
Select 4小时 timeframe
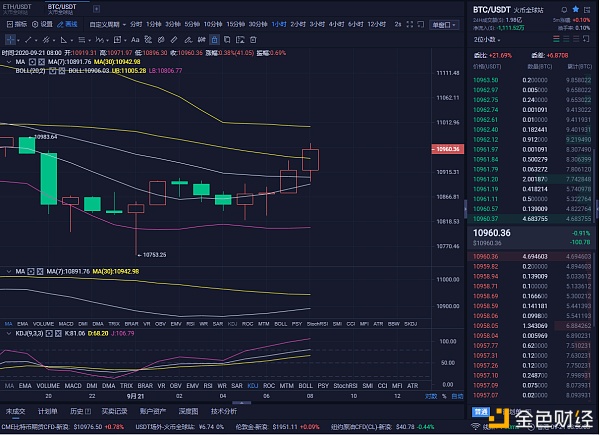[x=336, y=24]
